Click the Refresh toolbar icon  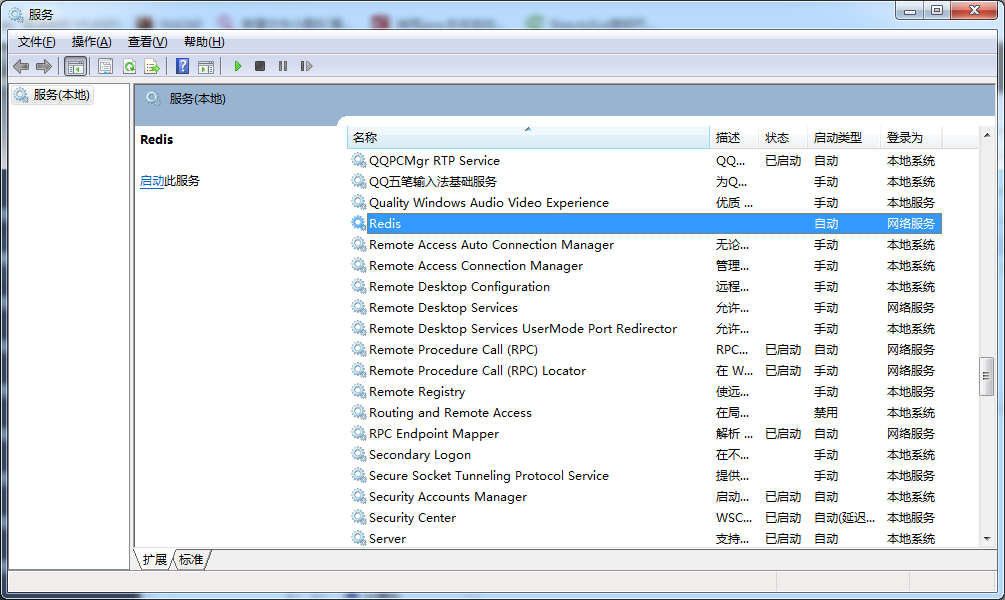[x=129, y=66]
